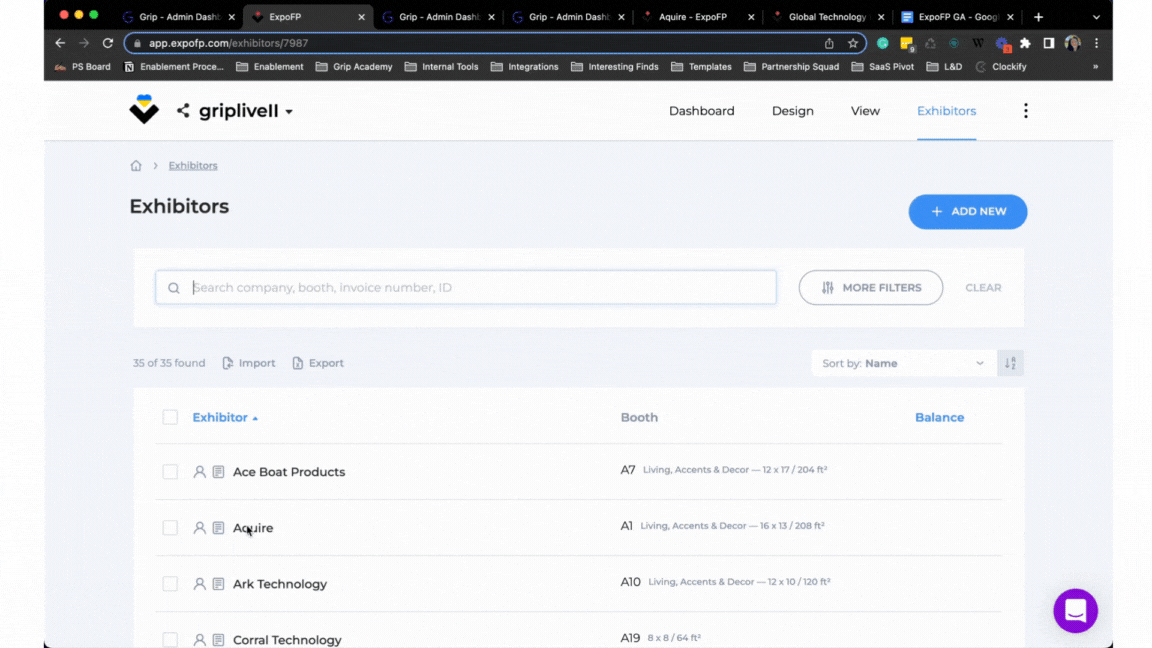Clear filters using the CLEAR link
The height and width of the screenshot is (648, 1152).
pyautogui.click(x=983, y=287)
